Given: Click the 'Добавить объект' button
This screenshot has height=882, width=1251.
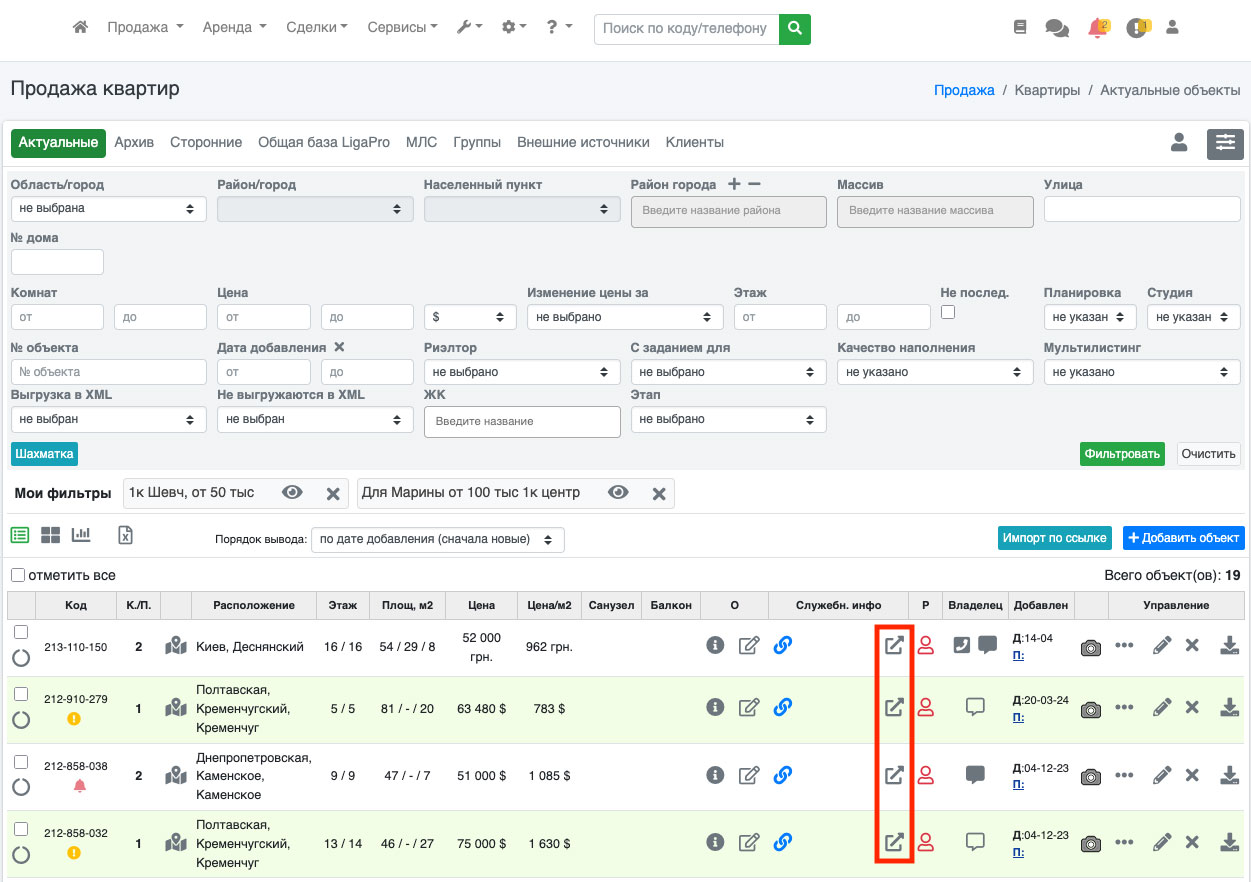Looking at the screenshot, I should coord(1183,538).
